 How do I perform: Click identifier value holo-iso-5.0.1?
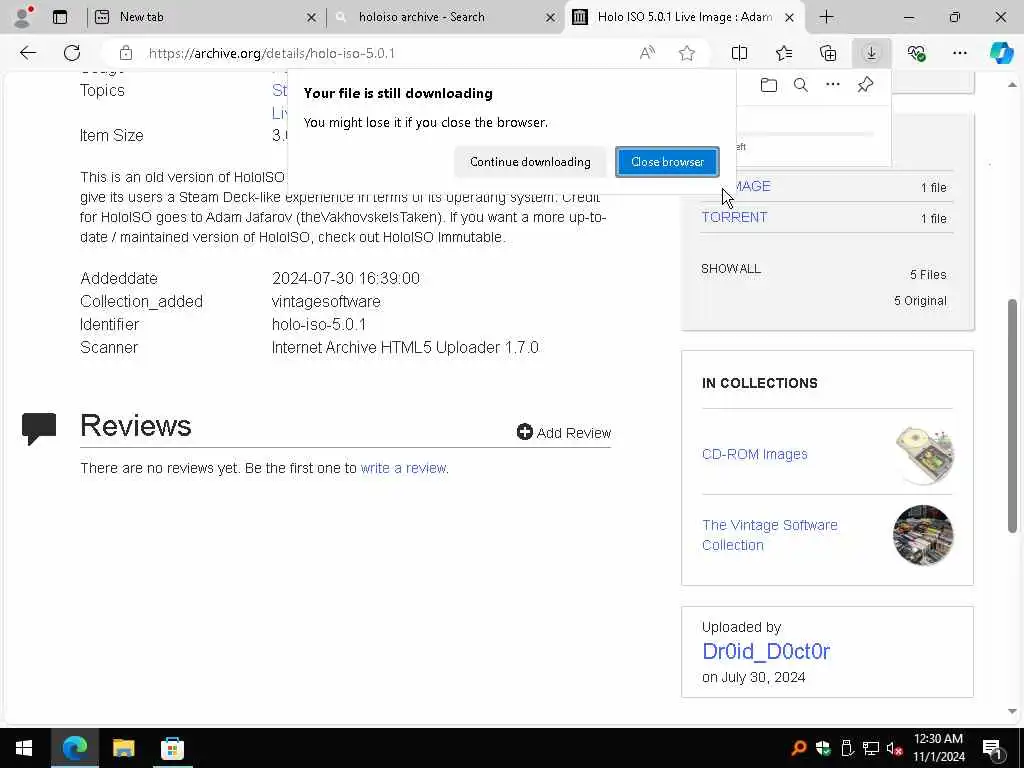pyautogui.click(x=319, y=325)
